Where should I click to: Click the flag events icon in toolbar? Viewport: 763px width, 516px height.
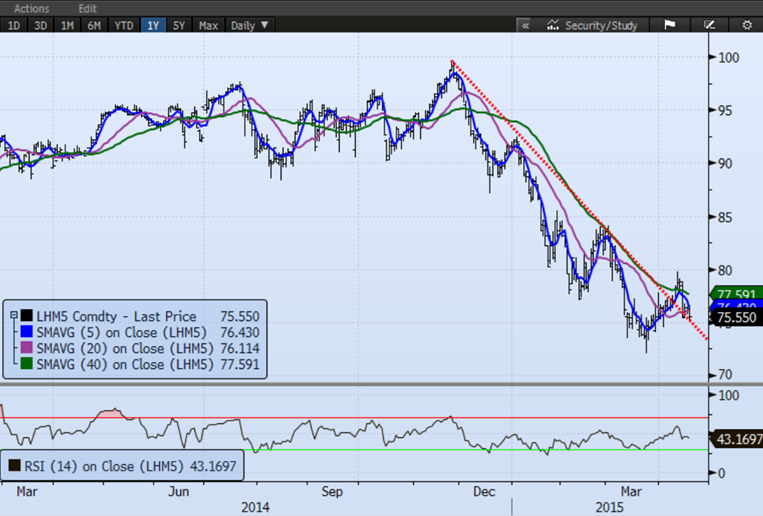pyautogui.click(x=670, y=24)
